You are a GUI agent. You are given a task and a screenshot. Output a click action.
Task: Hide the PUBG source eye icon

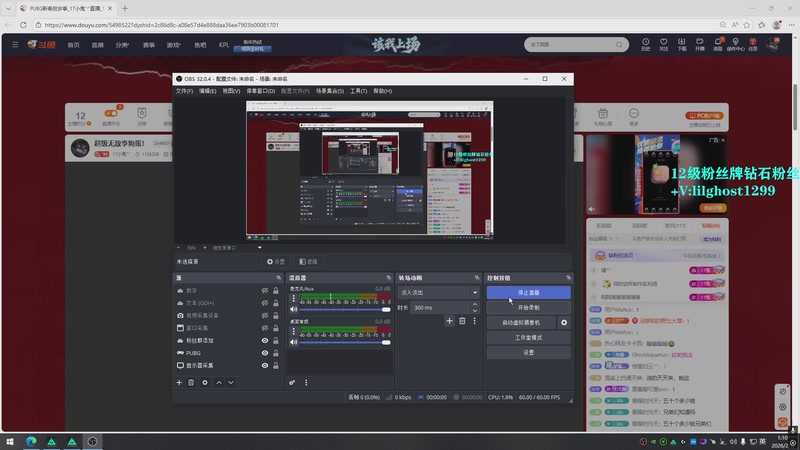click(x=265, y=353)
